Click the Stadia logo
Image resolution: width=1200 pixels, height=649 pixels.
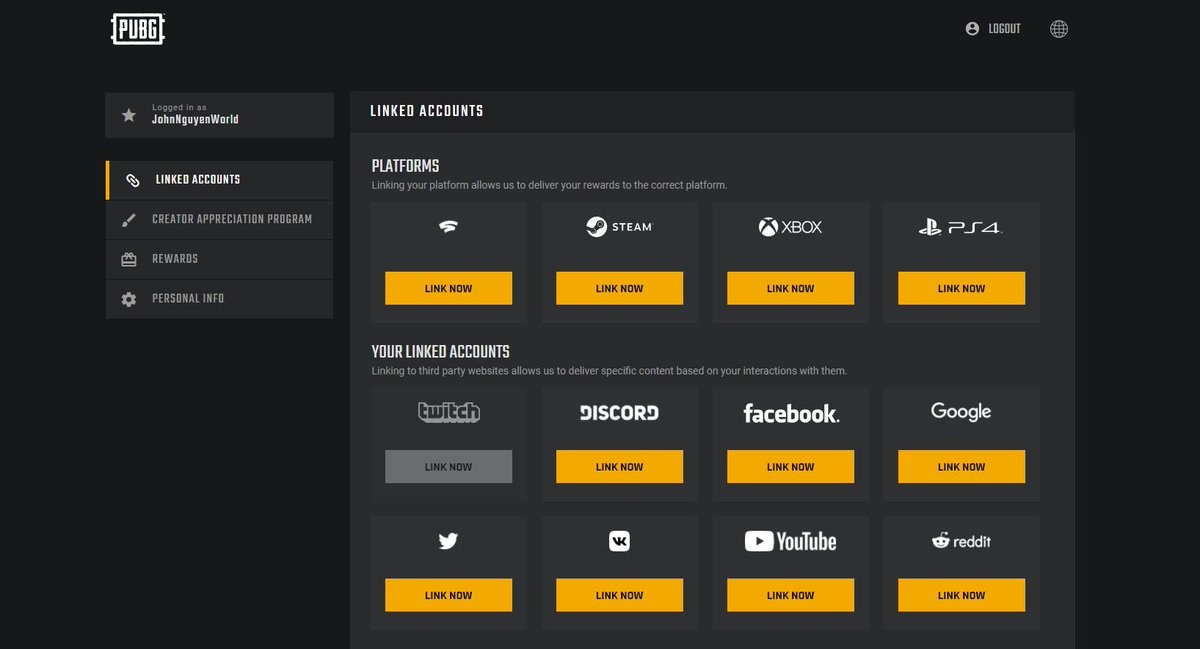point(448,227)
